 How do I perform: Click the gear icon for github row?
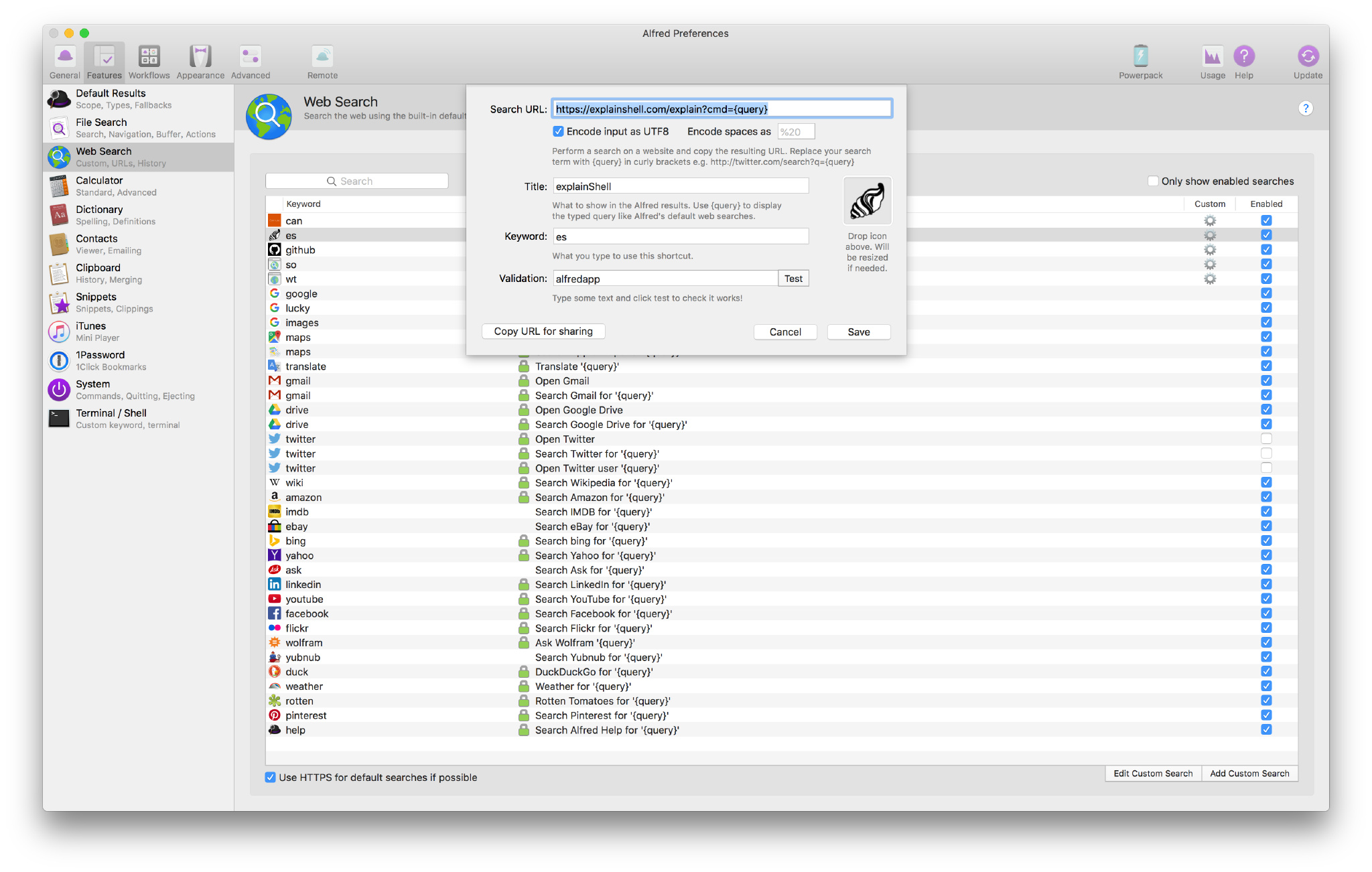point(1209,250)
